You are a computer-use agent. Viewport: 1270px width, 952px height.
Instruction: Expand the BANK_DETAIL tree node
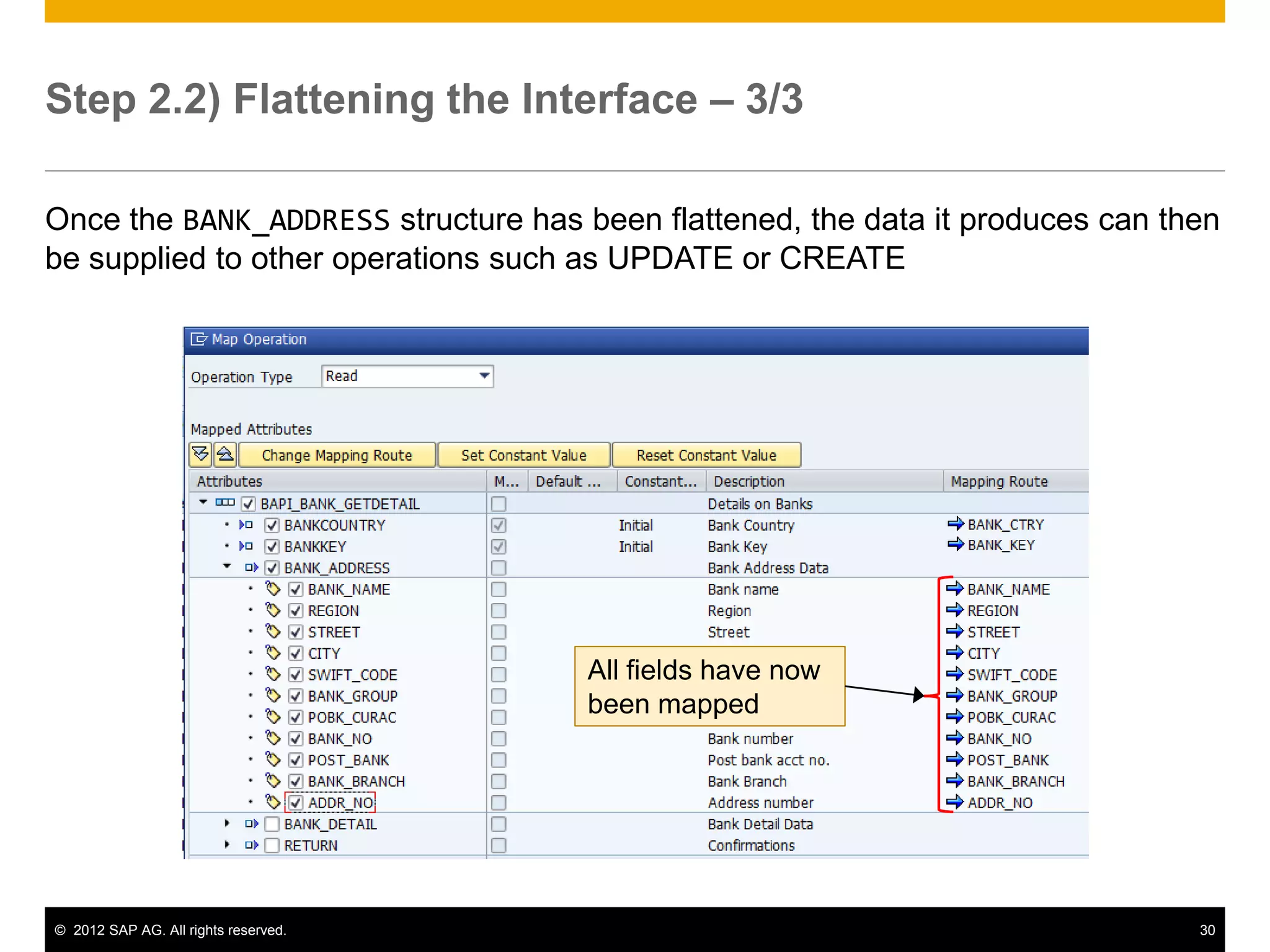click(x=227, y=823)
